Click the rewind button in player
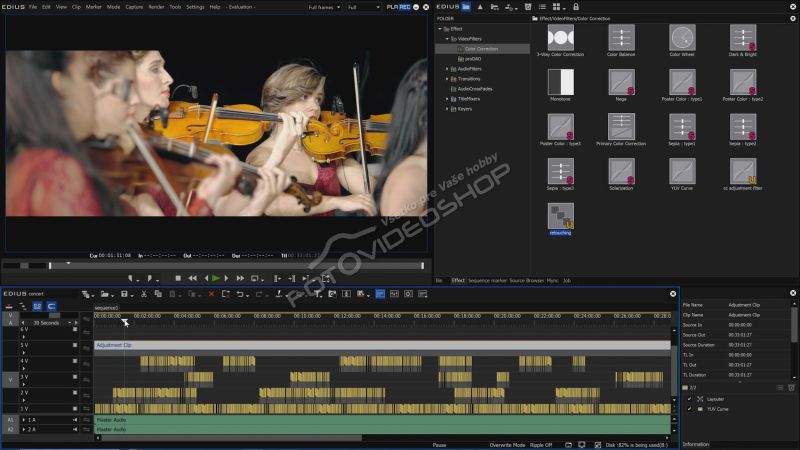800x450 pixels. (192, 278)
